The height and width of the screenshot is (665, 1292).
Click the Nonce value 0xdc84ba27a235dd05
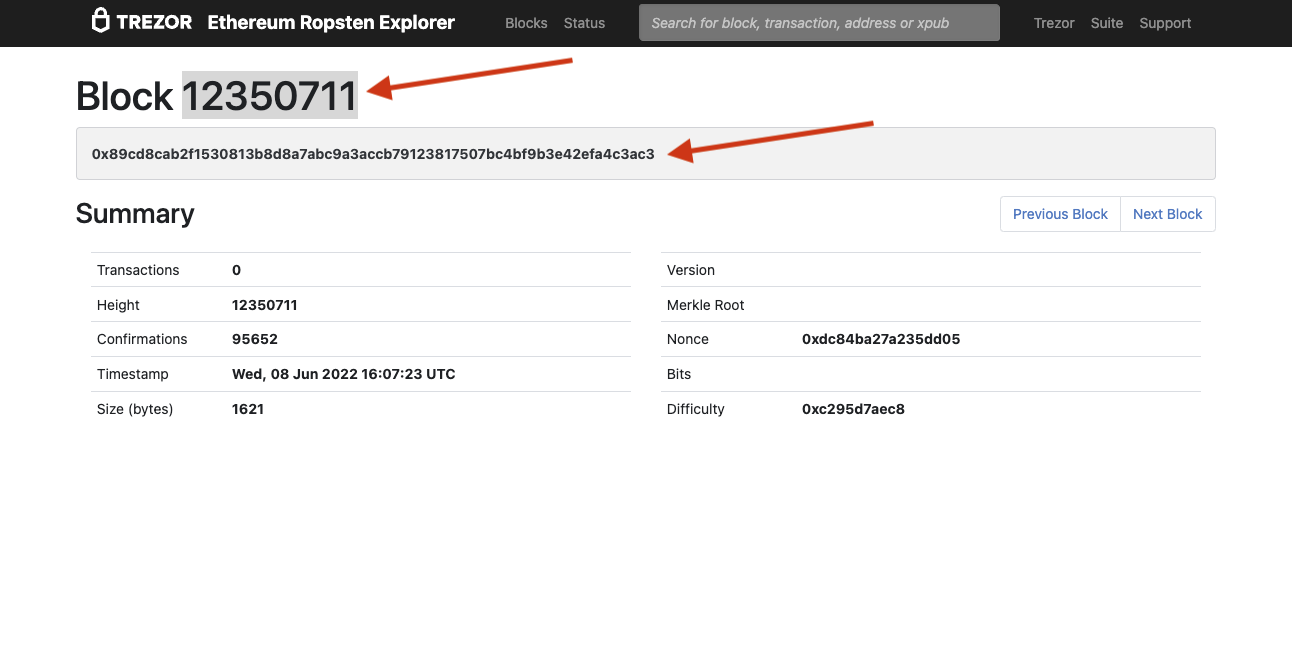click(881, 339)
